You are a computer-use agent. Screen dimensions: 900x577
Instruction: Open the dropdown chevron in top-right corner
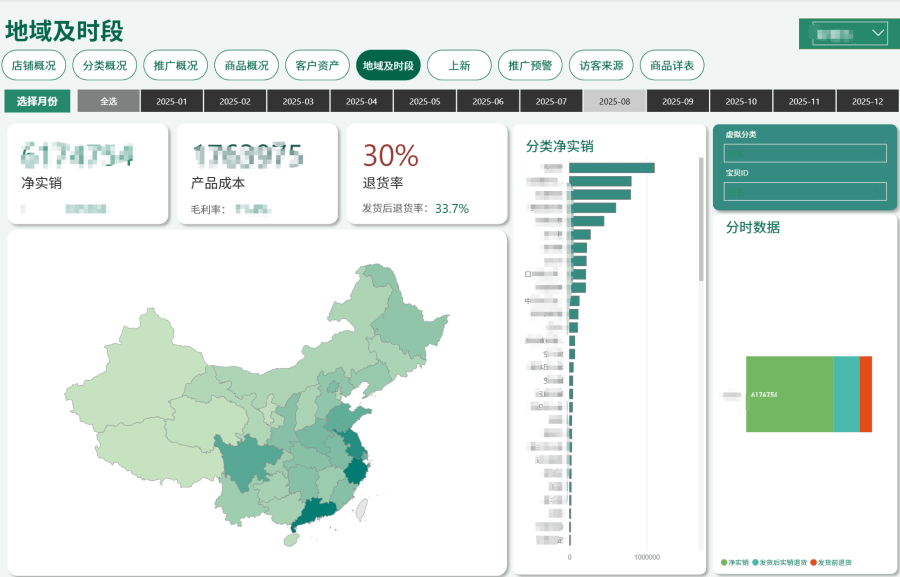pyautogui.click(x=878, y=34)
